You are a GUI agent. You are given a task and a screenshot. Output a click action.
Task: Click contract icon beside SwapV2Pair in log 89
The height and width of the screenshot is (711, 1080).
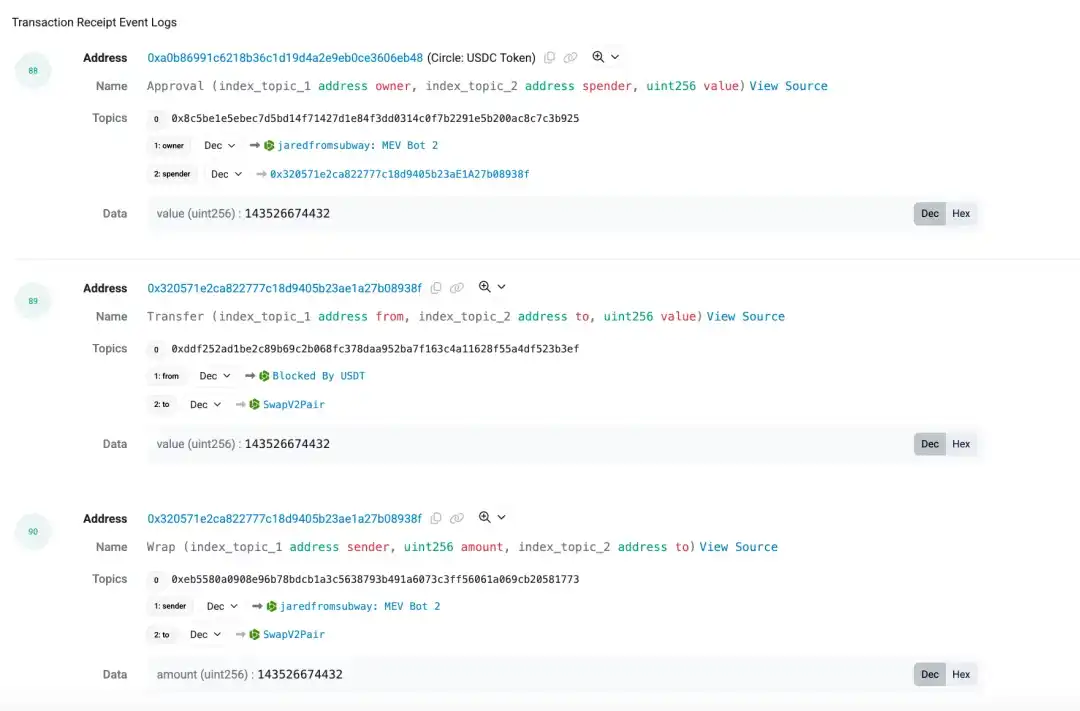(x=255, y=404)
